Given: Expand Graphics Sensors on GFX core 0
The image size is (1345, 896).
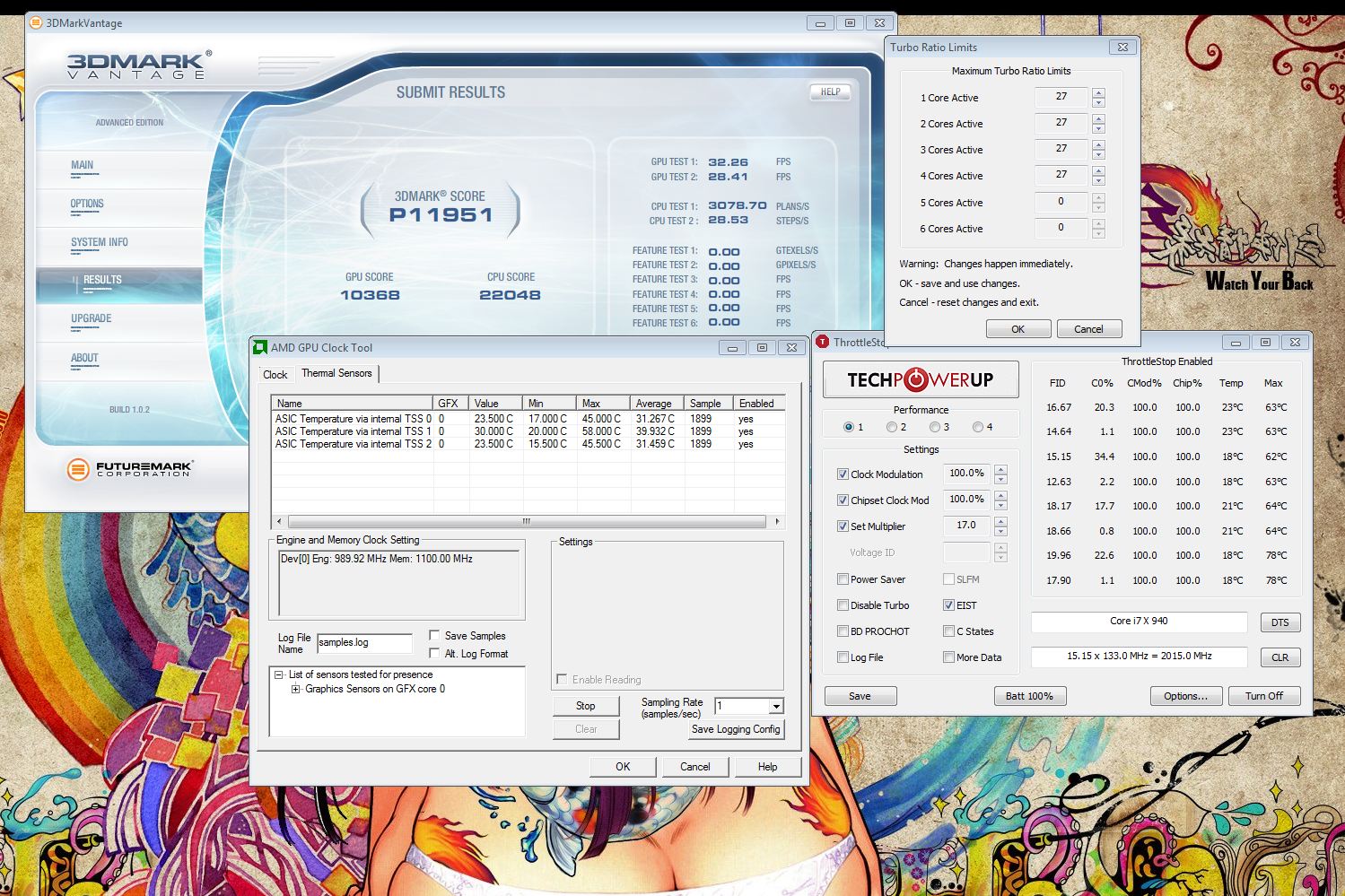Looking at the screenshot, I should (295, 689).
